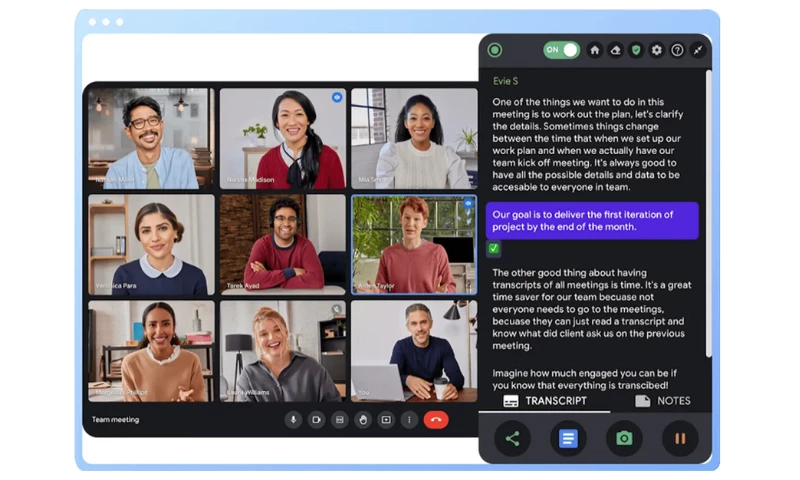Click the green share button

coord(512,438)
